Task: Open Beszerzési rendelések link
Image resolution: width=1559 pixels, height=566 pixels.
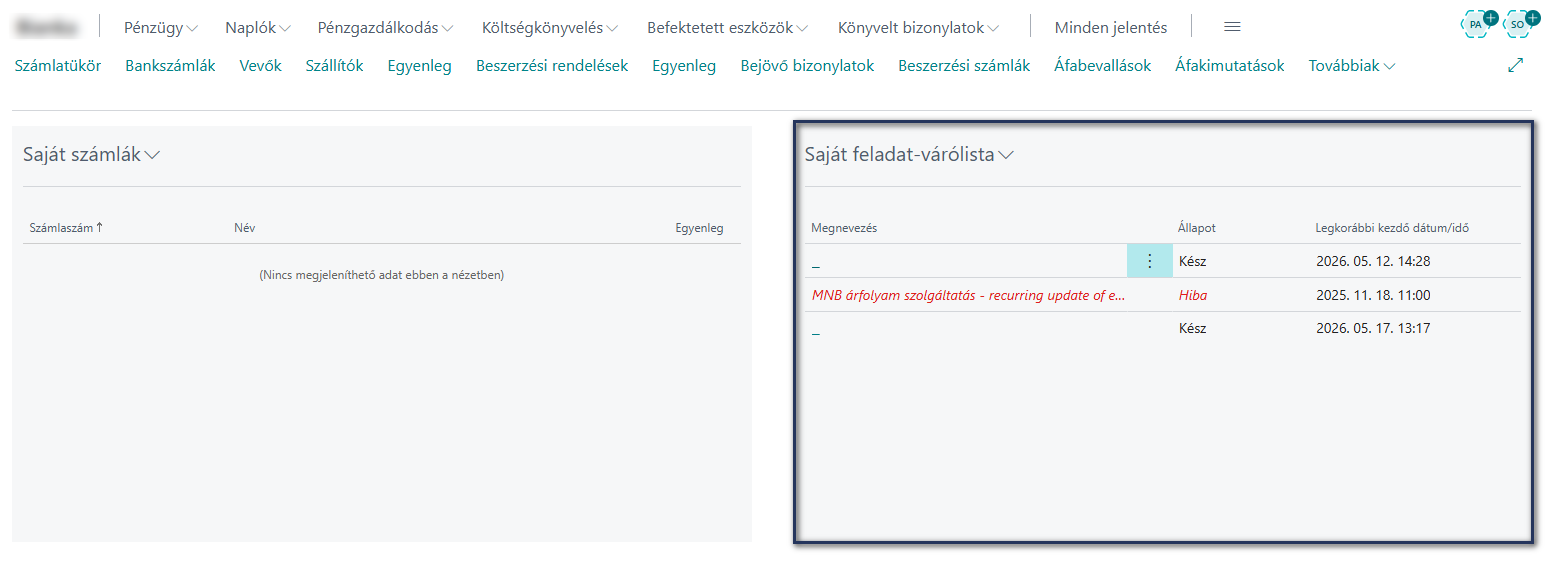Action: pyautogui.click(x=552, y=66)
